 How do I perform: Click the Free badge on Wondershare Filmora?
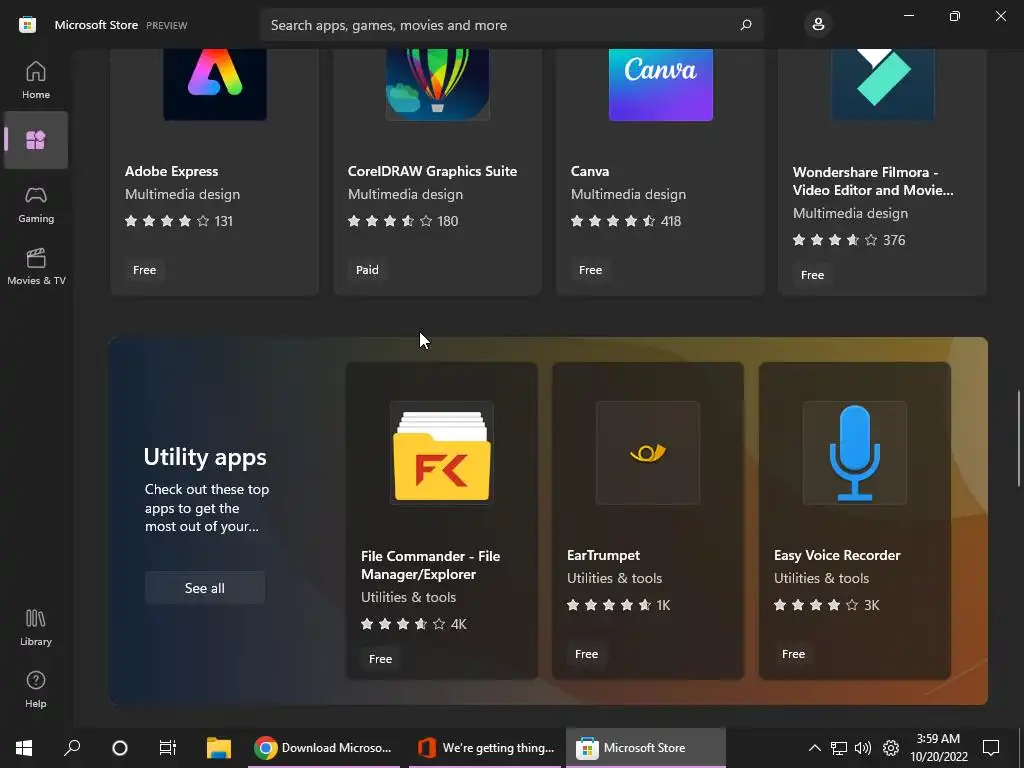click(x=812, y=275)
